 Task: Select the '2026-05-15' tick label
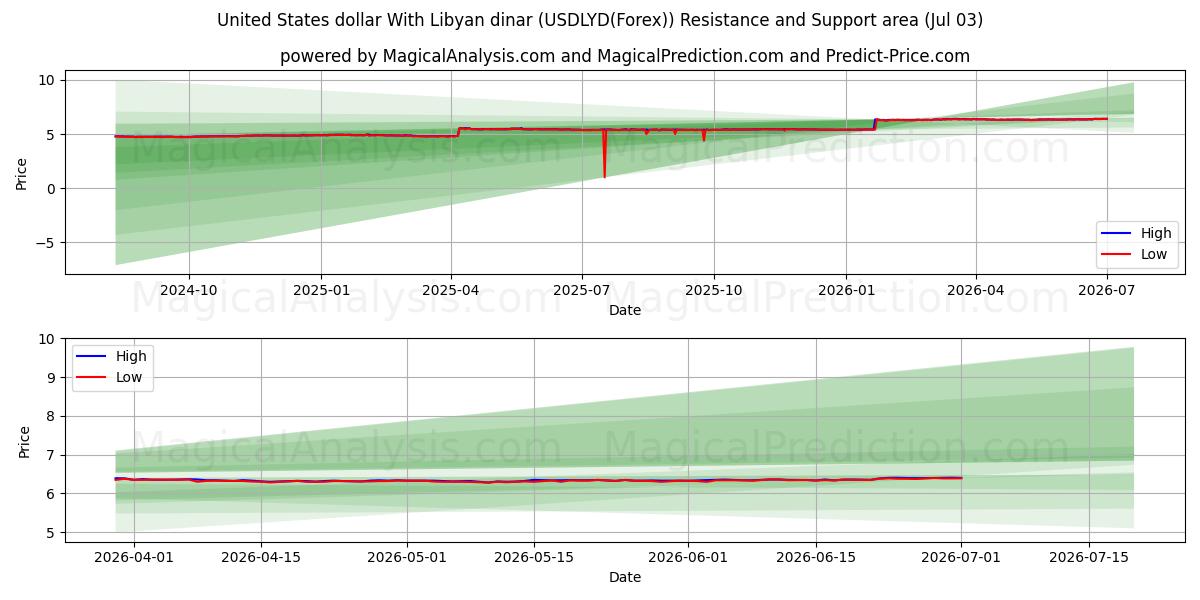(x=534, y=557)
